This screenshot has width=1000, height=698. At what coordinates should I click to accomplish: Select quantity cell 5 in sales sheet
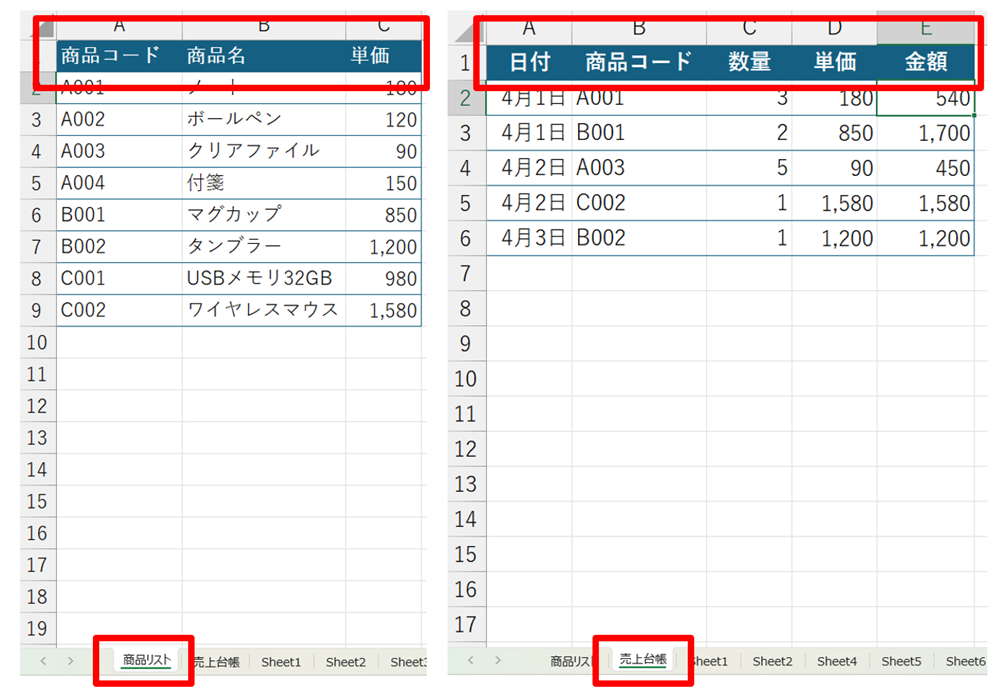[749, 168]
